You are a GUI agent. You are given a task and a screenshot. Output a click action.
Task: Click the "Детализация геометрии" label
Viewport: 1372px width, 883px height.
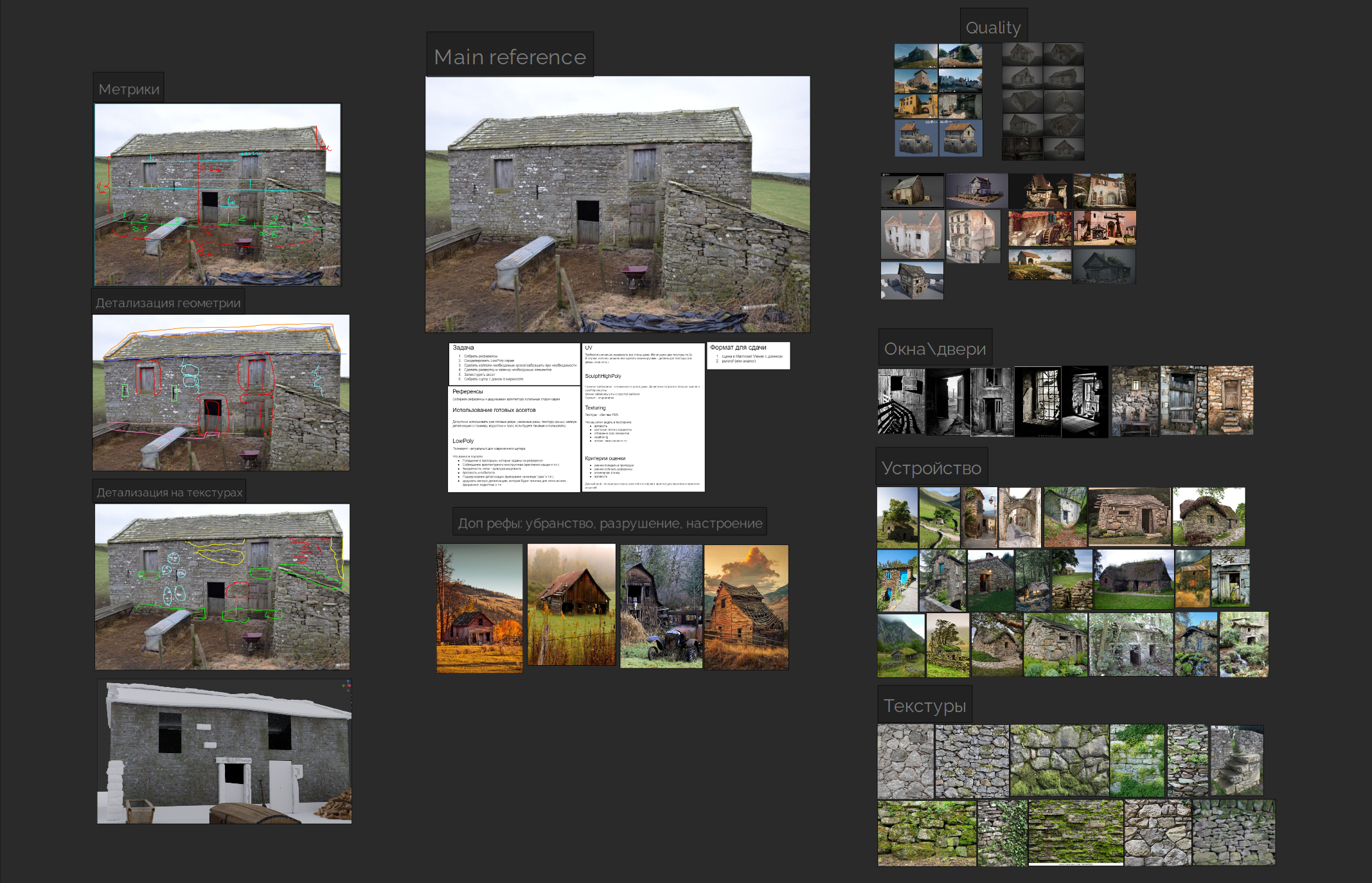click(168, 303)
